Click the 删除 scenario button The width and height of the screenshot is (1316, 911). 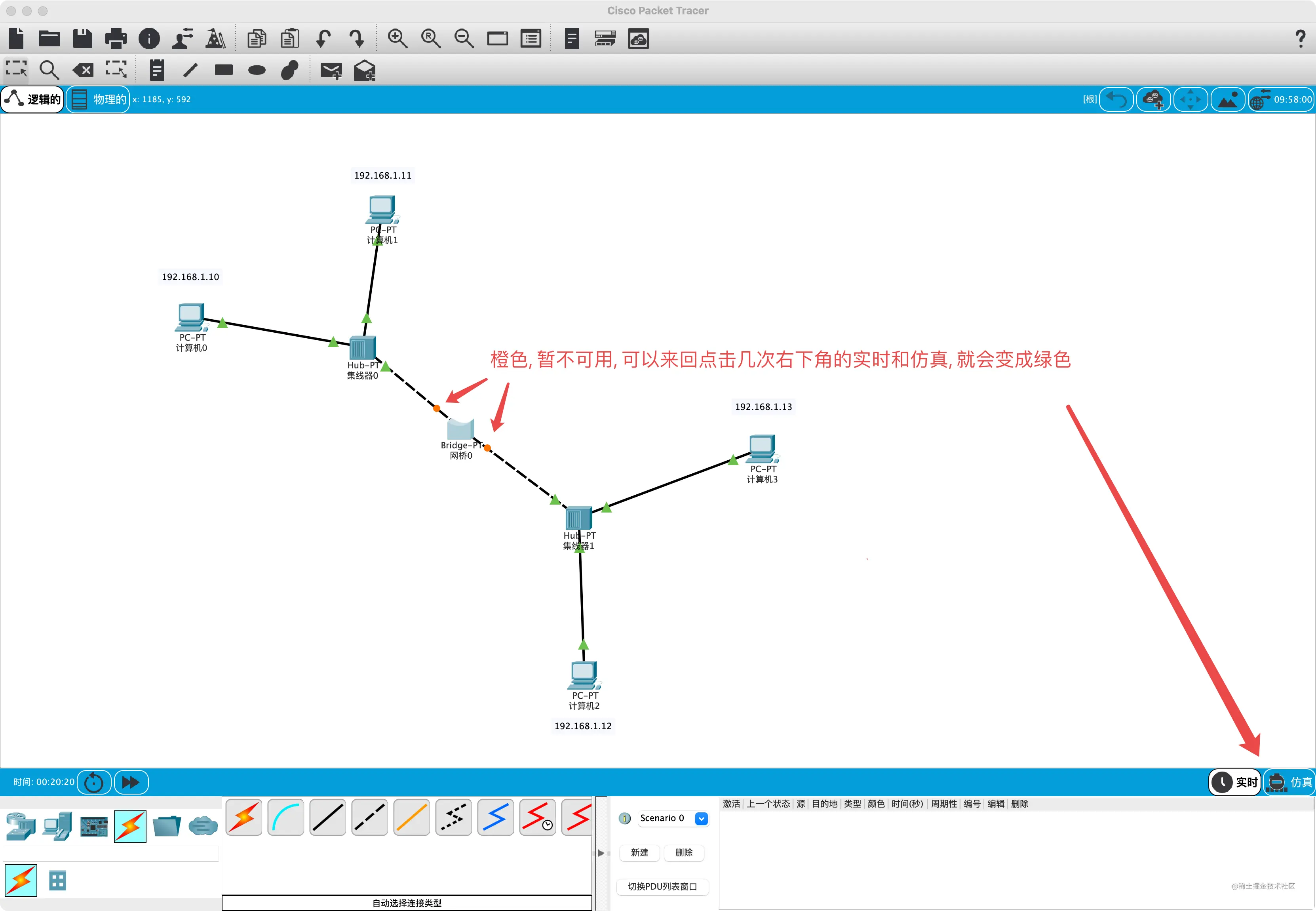684,853
